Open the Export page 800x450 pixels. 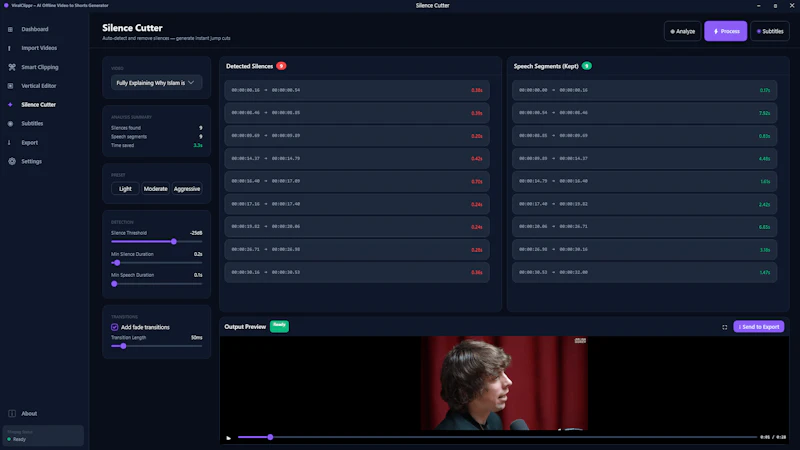[x=30, y=142]
